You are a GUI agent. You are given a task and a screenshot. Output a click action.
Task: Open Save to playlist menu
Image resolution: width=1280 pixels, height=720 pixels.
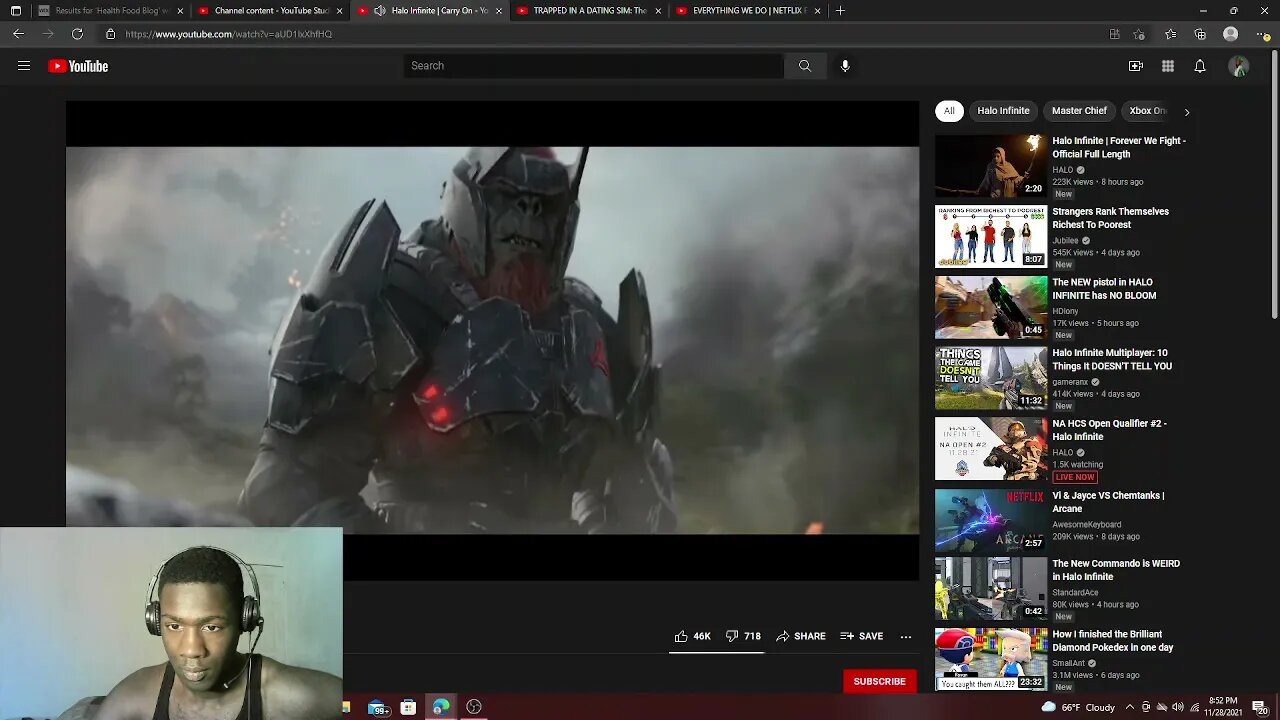pos(861,636)
